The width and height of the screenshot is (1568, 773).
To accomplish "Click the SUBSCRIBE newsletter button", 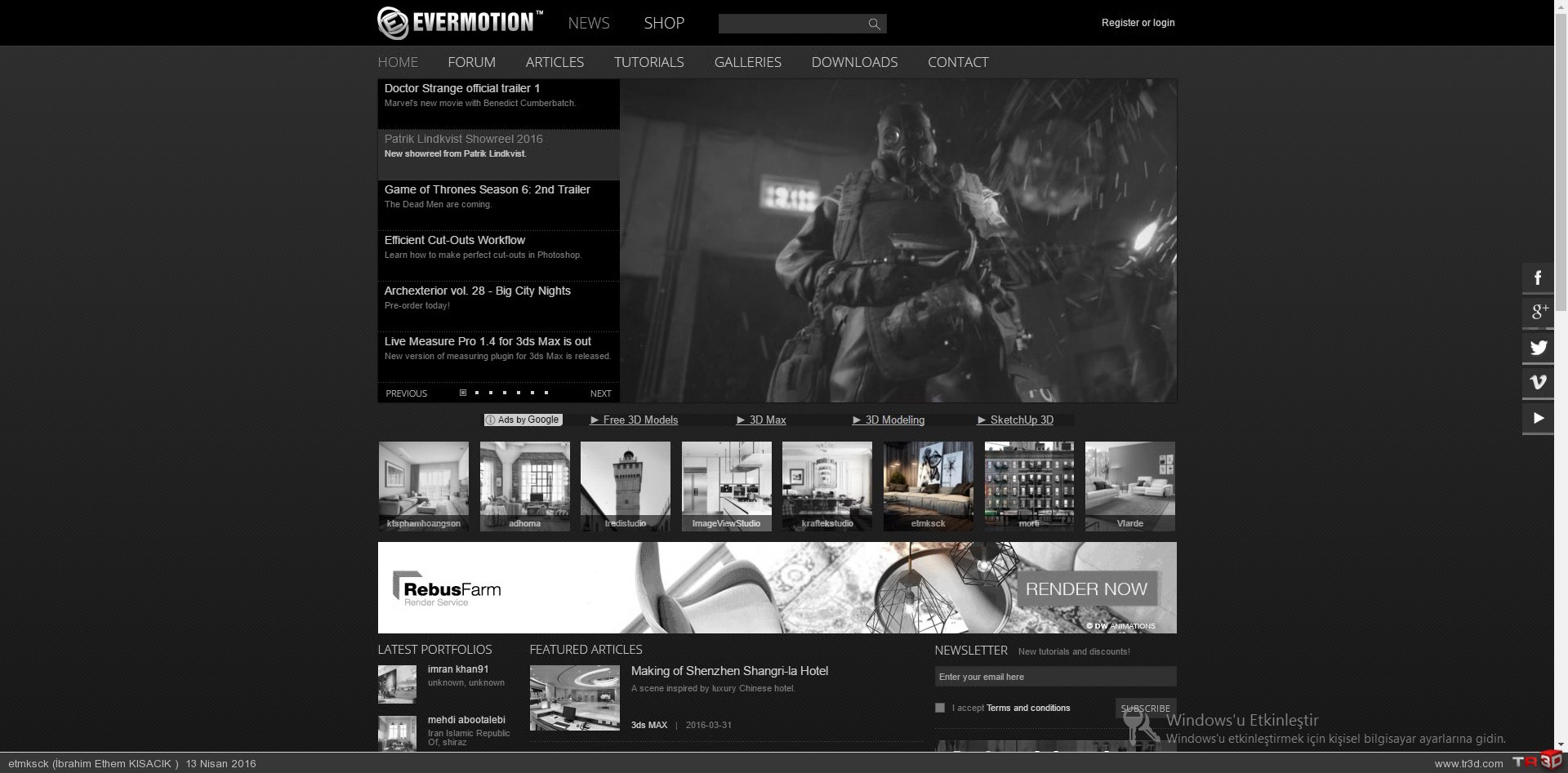I will [1145, 709].
